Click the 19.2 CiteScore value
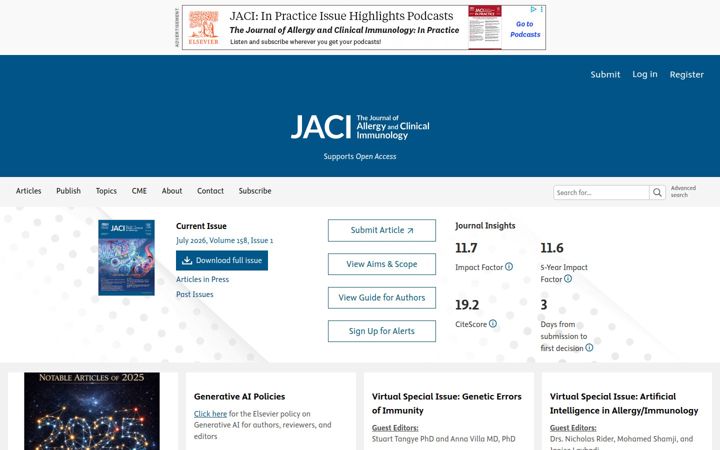 coord(467,305)
